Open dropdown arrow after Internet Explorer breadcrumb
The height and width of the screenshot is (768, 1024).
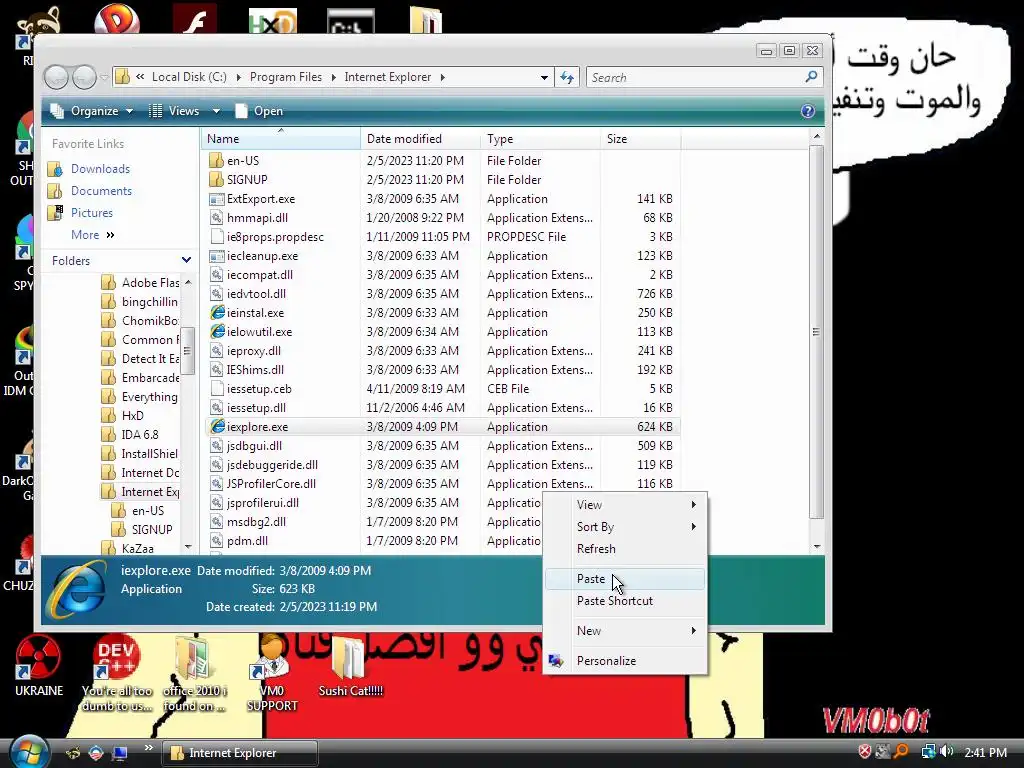pyautogui.click(x=443, y=77)
